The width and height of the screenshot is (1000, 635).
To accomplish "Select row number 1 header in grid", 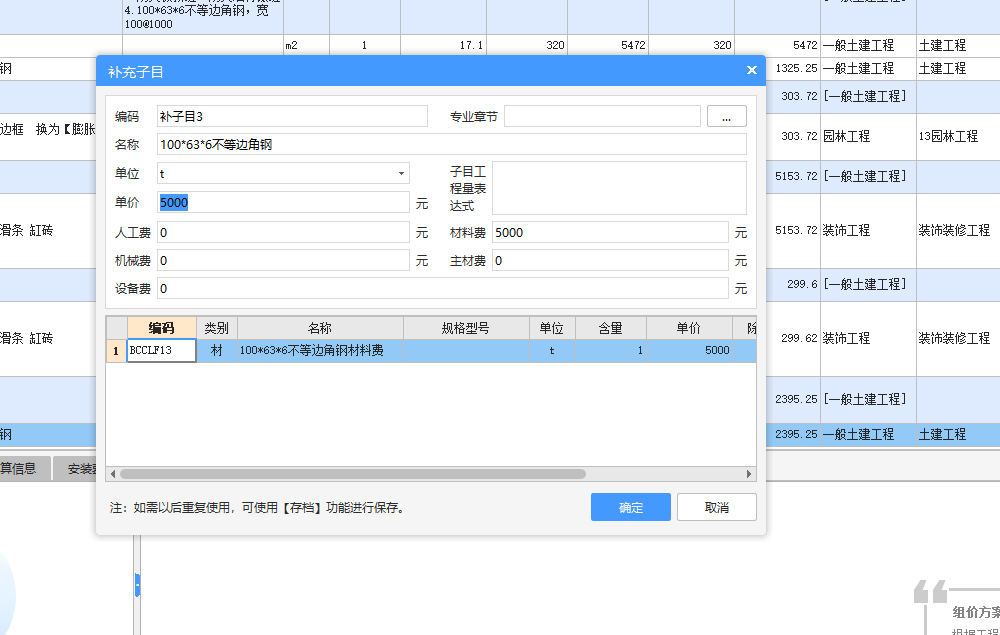I will [x=116, y=350].
